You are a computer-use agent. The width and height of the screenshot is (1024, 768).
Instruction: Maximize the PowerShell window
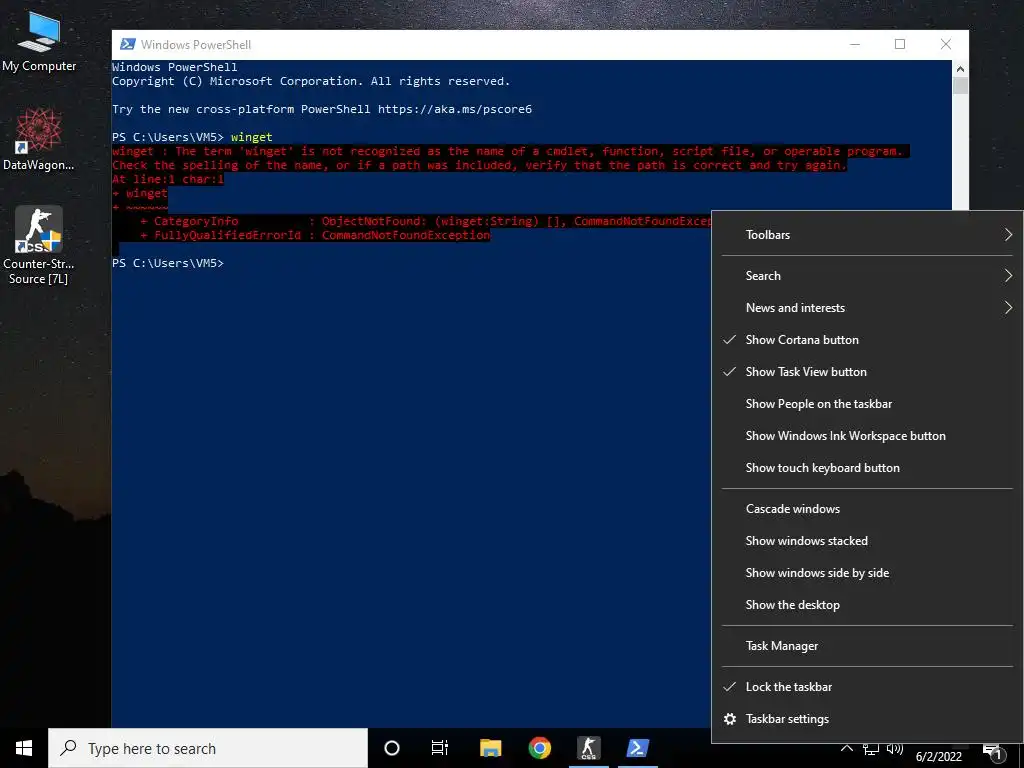(x=900, y=44)
